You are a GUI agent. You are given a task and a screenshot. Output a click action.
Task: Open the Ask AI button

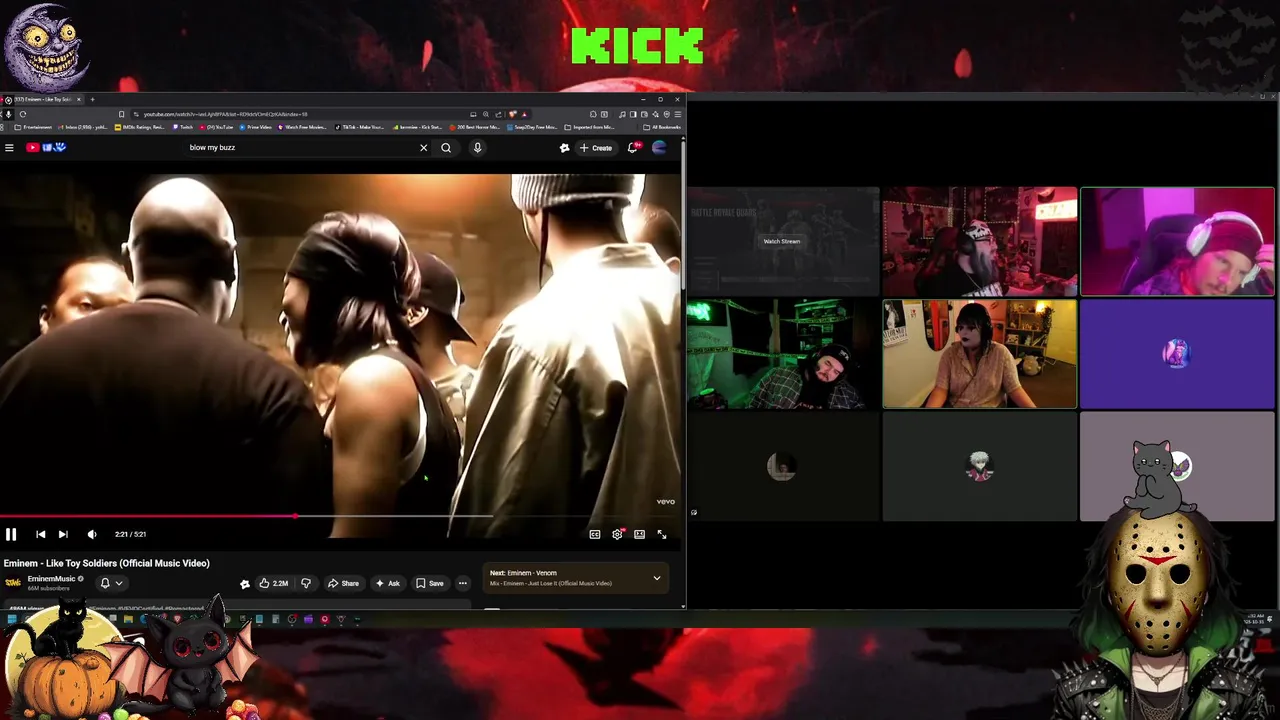click(x=387, y=583)
